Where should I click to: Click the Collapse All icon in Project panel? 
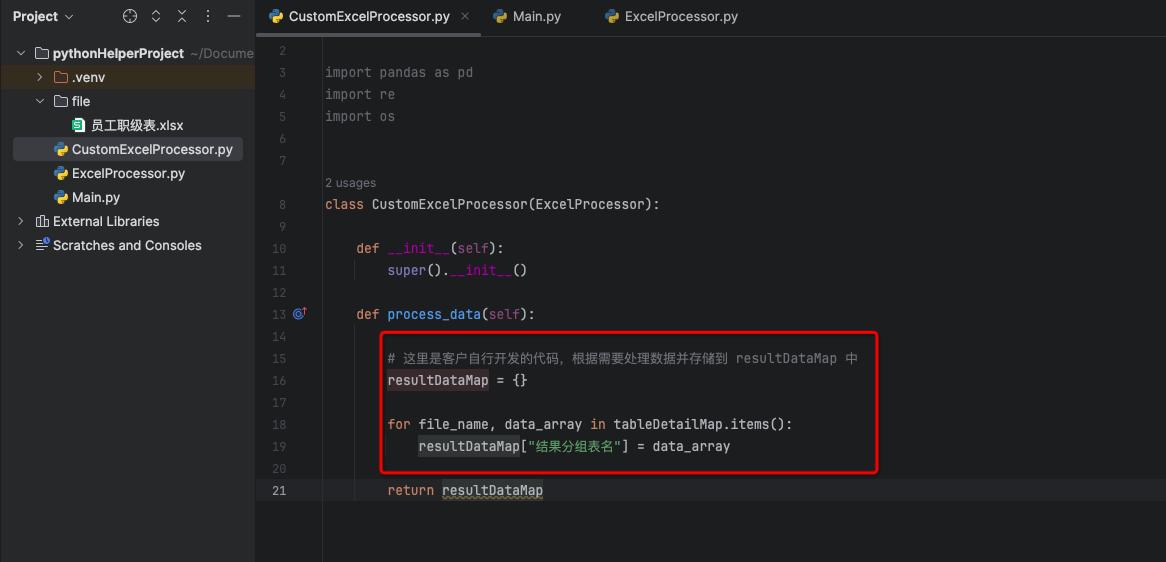(182, 17)
